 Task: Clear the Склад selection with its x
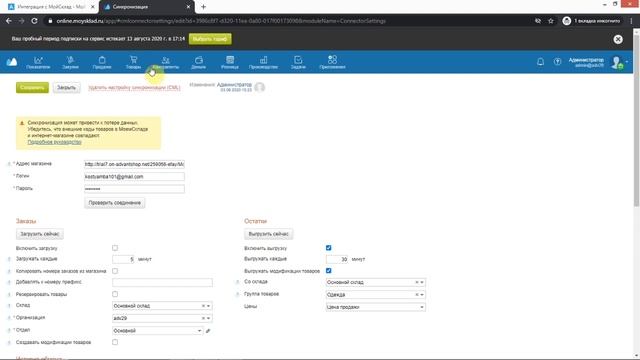click(203, 306)
